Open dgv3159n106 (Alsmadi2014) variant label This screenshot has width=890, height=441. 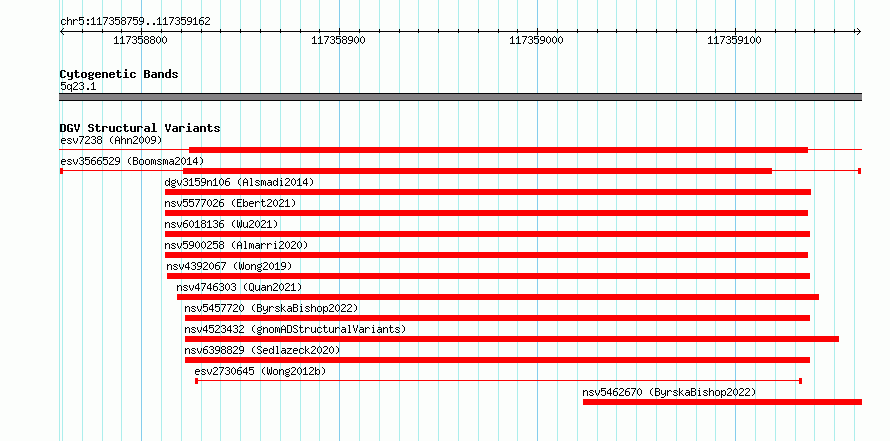239,182
